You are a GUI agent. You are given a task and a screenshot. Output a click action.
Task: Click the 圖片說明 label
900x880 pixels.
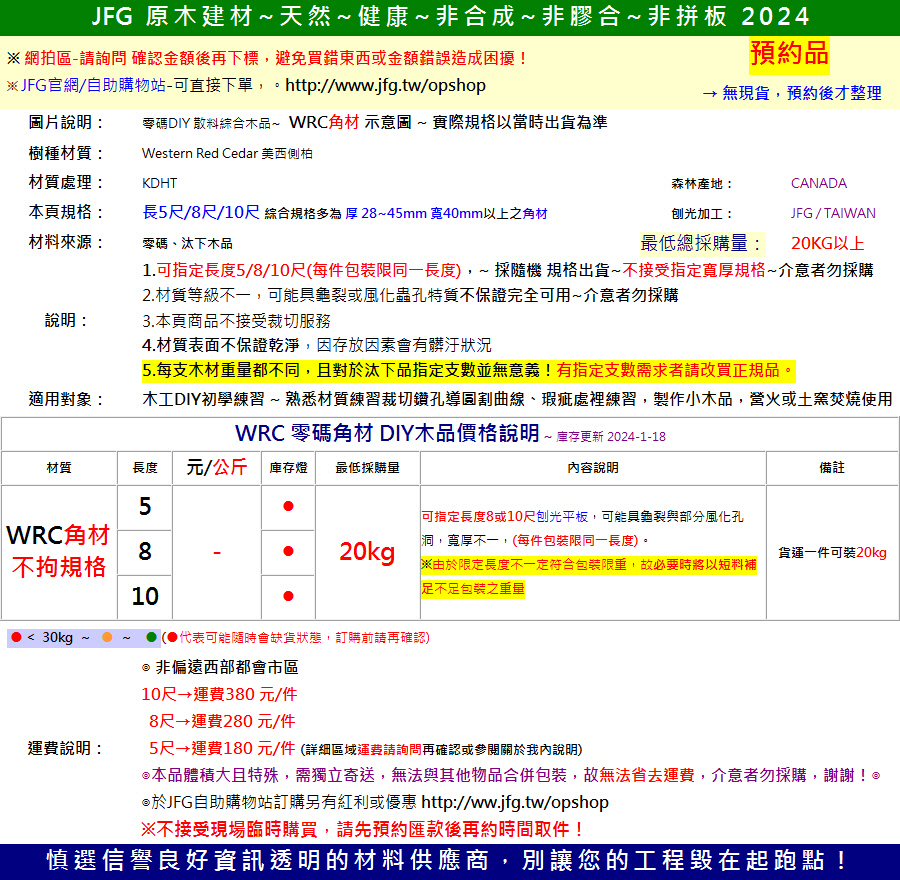(67, 122)
